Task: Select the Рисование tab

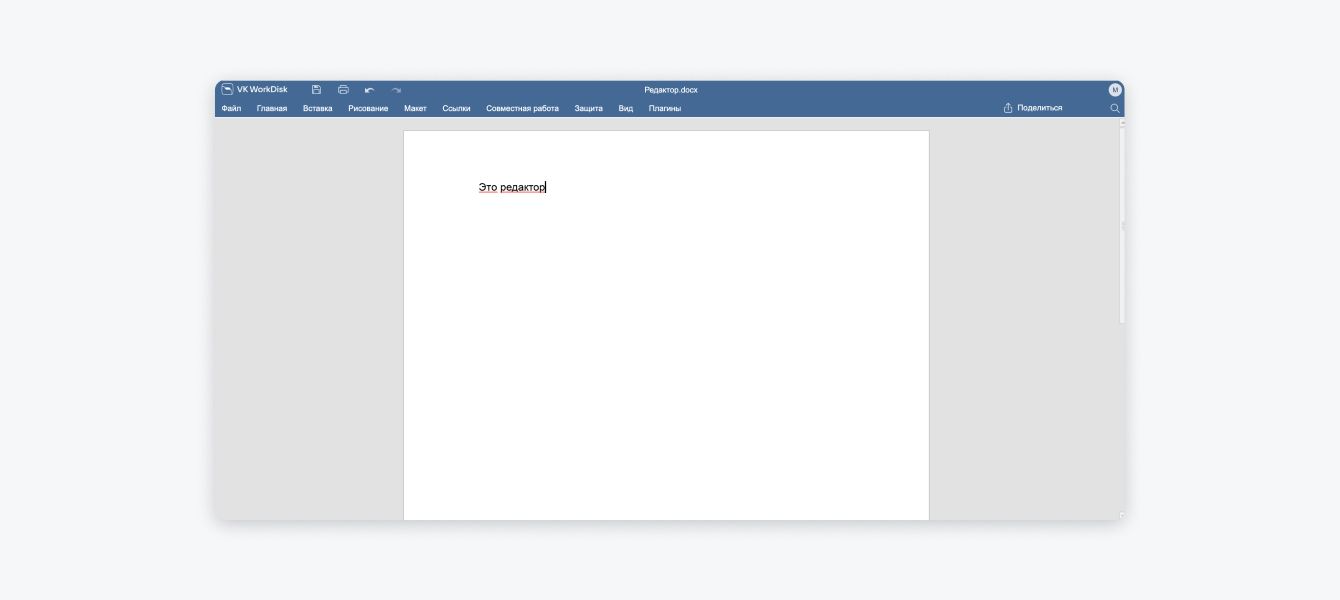Action: [368, 108]
